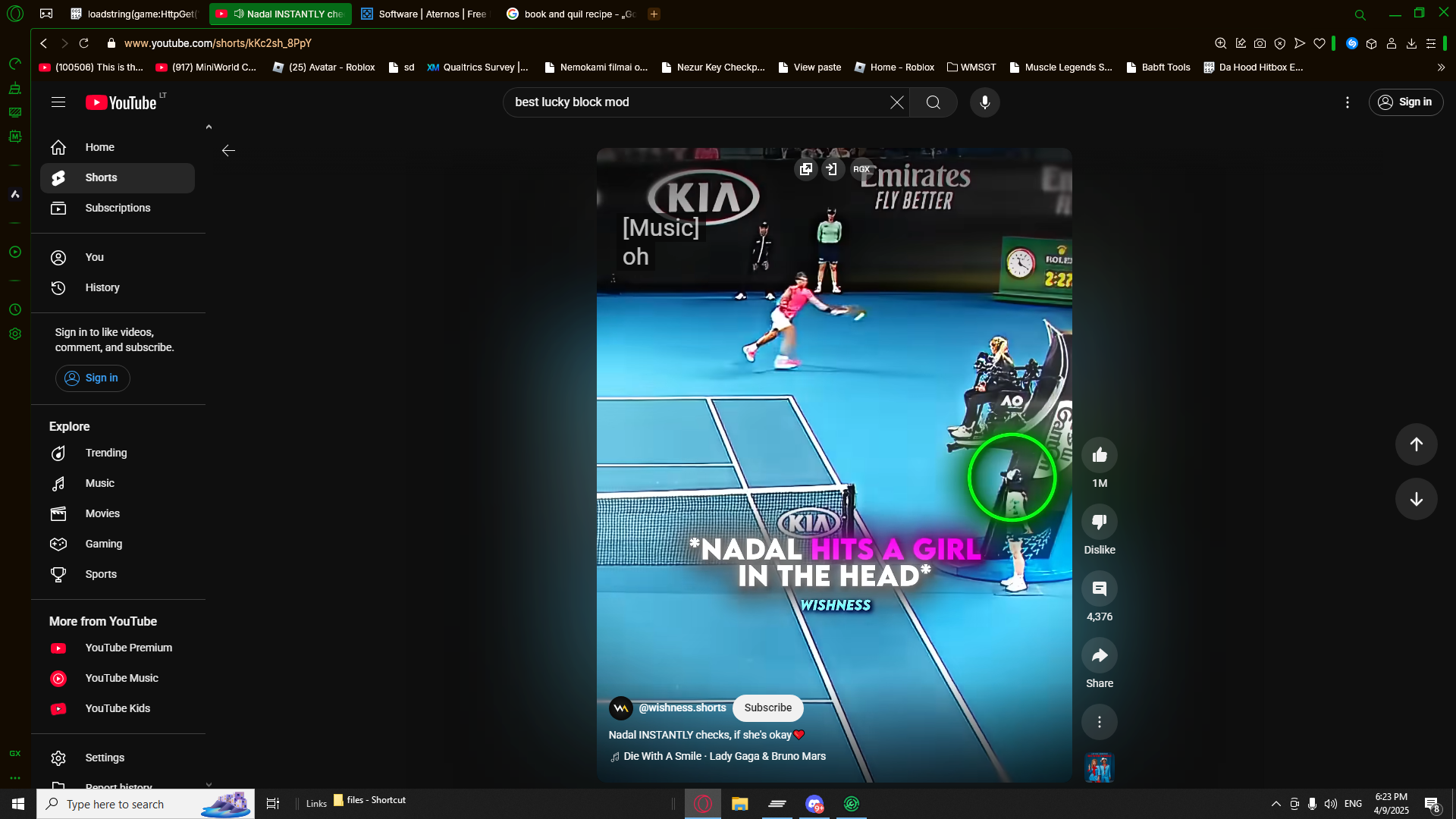Dislike this Short

(x=1100, y=522)
